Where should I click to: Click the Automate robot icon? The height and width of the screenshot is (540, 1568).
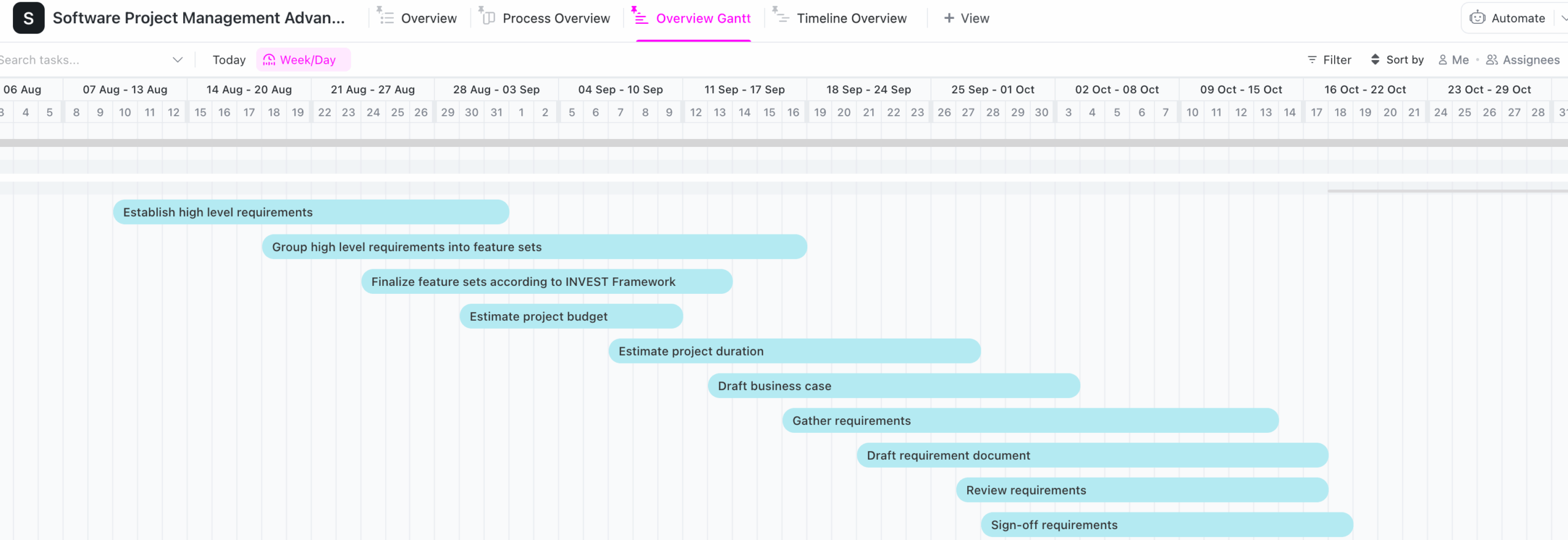click(x=1477, y=18)
